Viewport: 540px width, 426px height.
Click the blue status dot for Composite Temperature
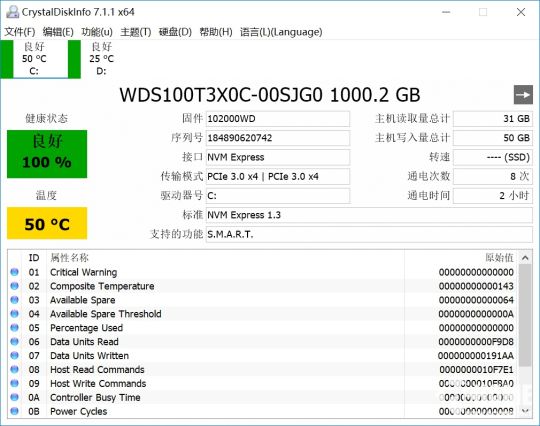(x=14, y=286)
